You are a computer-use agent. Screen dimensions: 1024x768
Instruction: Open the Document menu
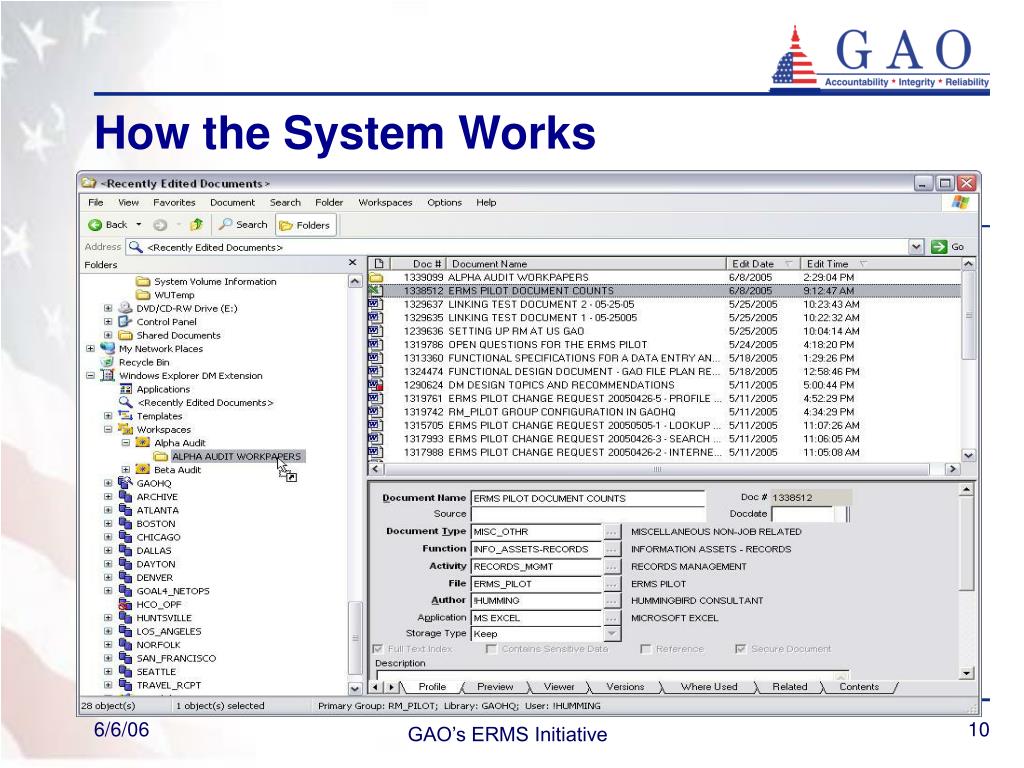(232, 202)
